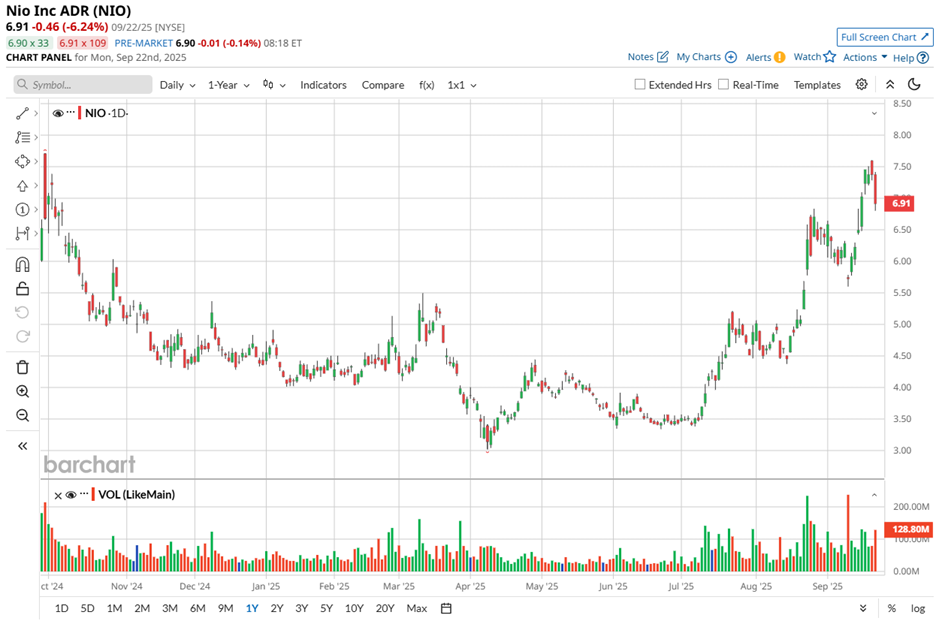Hide the VOL indicator with eye icon
This screenshot has width=936, height=627.
pyautogui.click(x=71, y=494)
